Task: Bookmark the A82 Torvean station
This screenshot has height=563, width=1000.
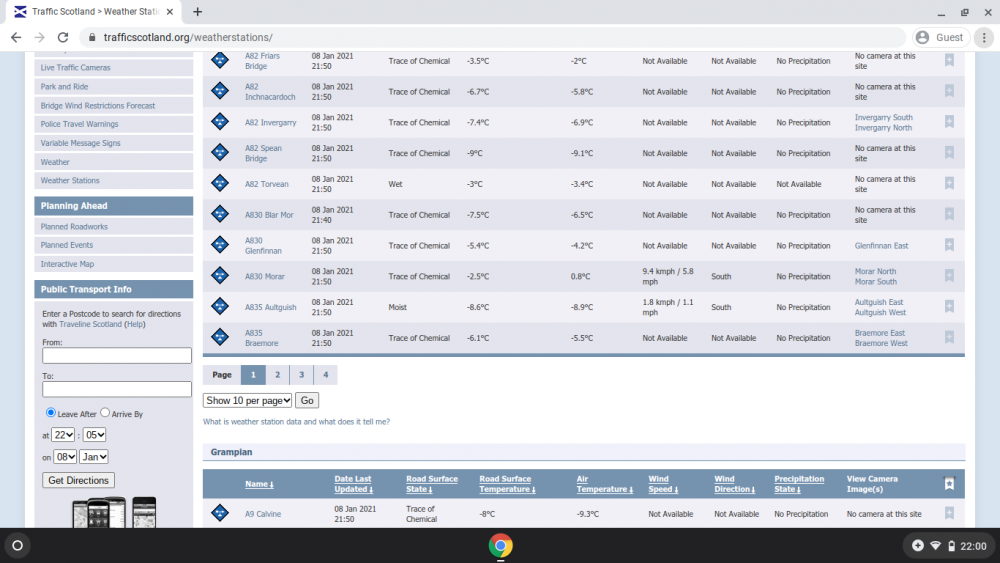Action: [x=949, y=184]
